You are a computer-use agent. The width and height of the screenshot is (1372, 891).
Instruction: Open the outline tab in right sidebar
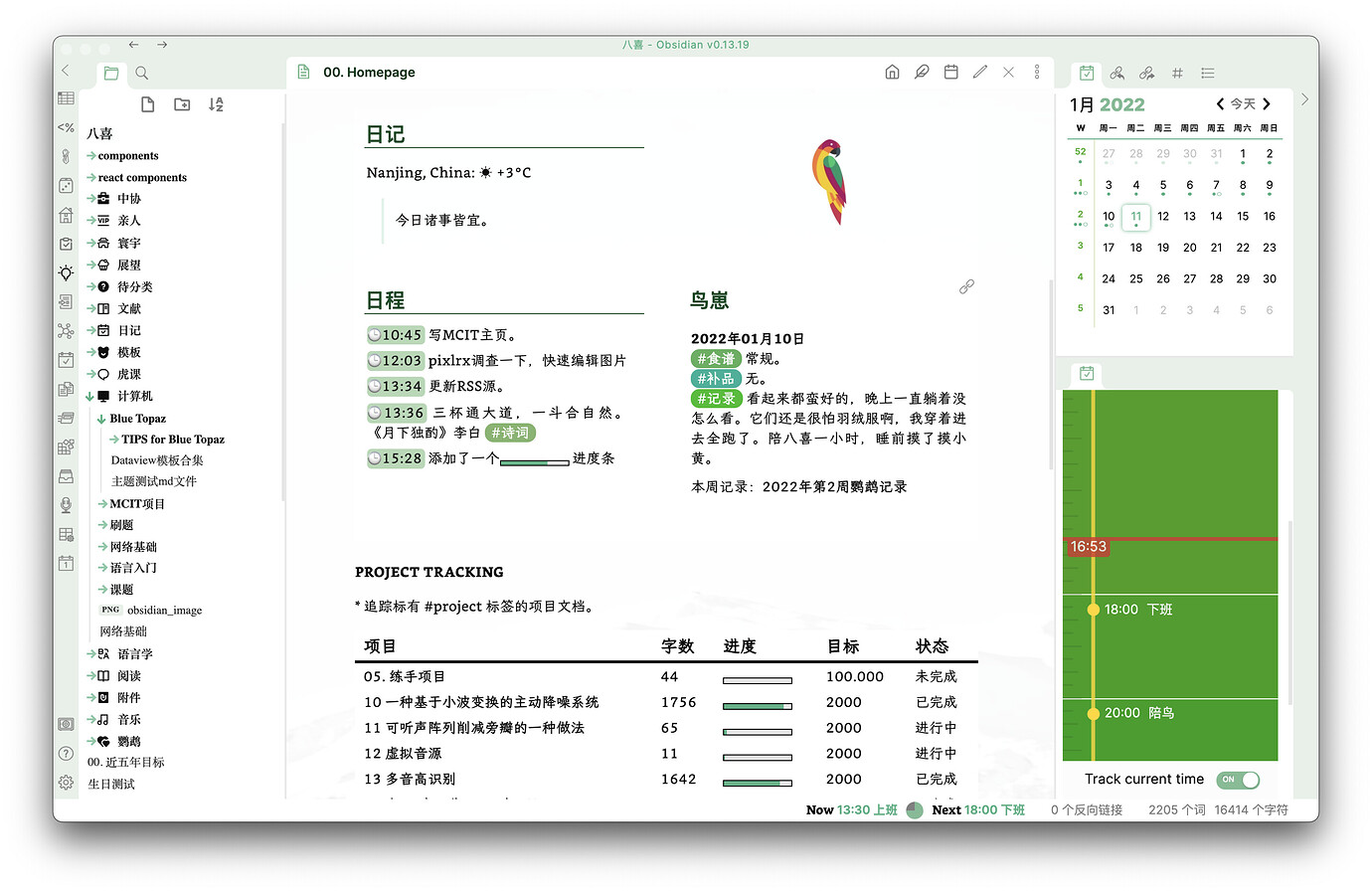tap(1207, 73)
